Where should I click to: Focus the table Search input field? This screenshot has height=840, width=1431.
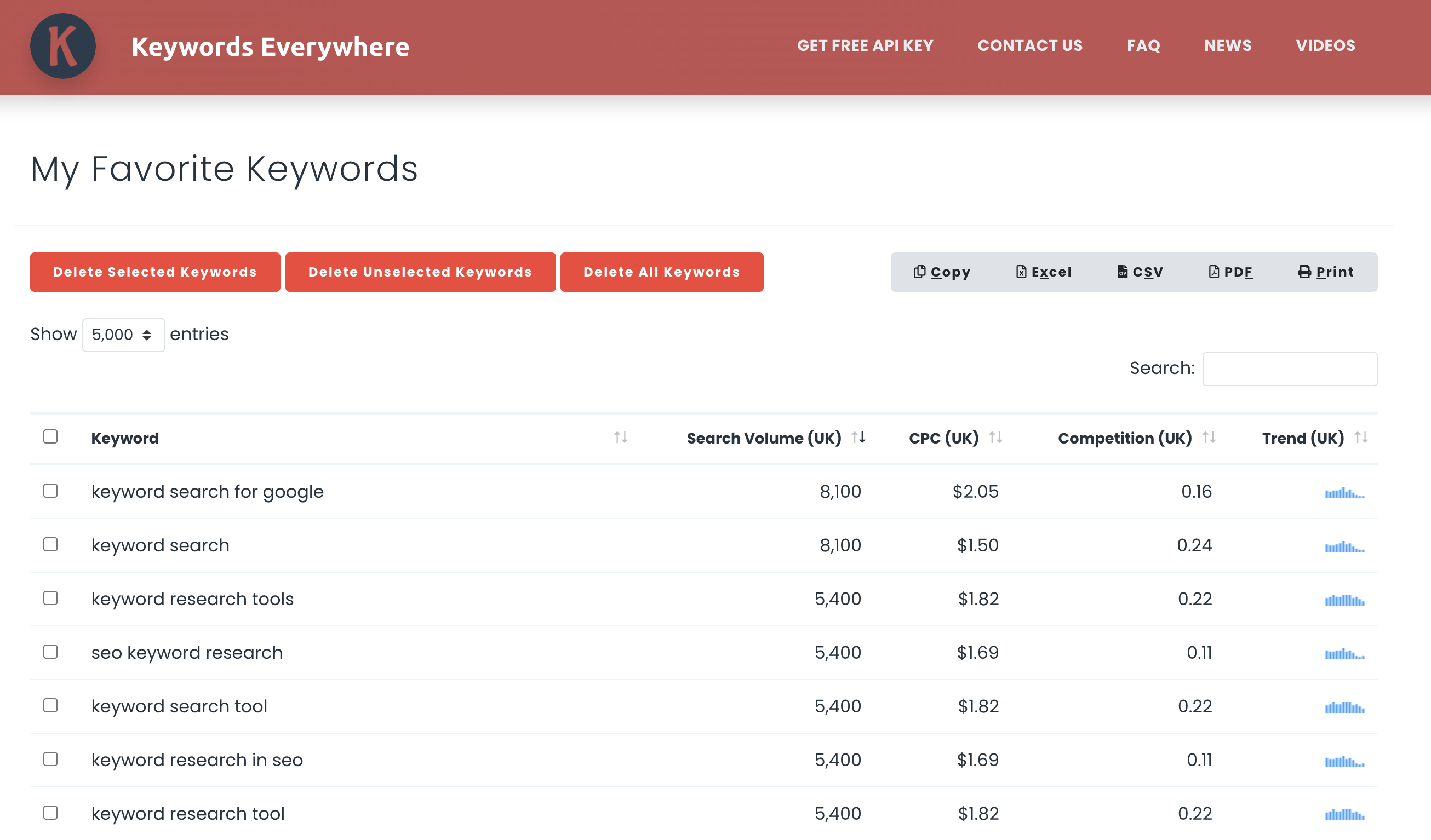(1289, 369)
